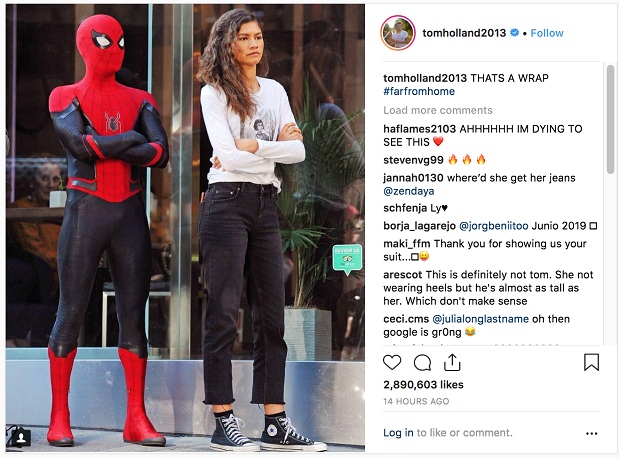This screenshot has height=458, width=620.
Task: Open the three-dot more options menu
Action: coord(592,433)
